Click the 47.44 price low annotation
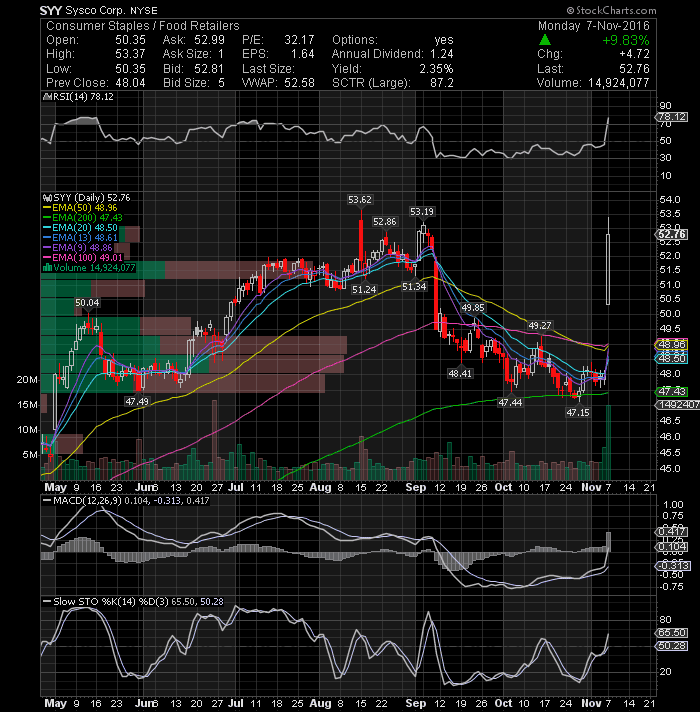The image size is (700, 712). click(510, 402)
